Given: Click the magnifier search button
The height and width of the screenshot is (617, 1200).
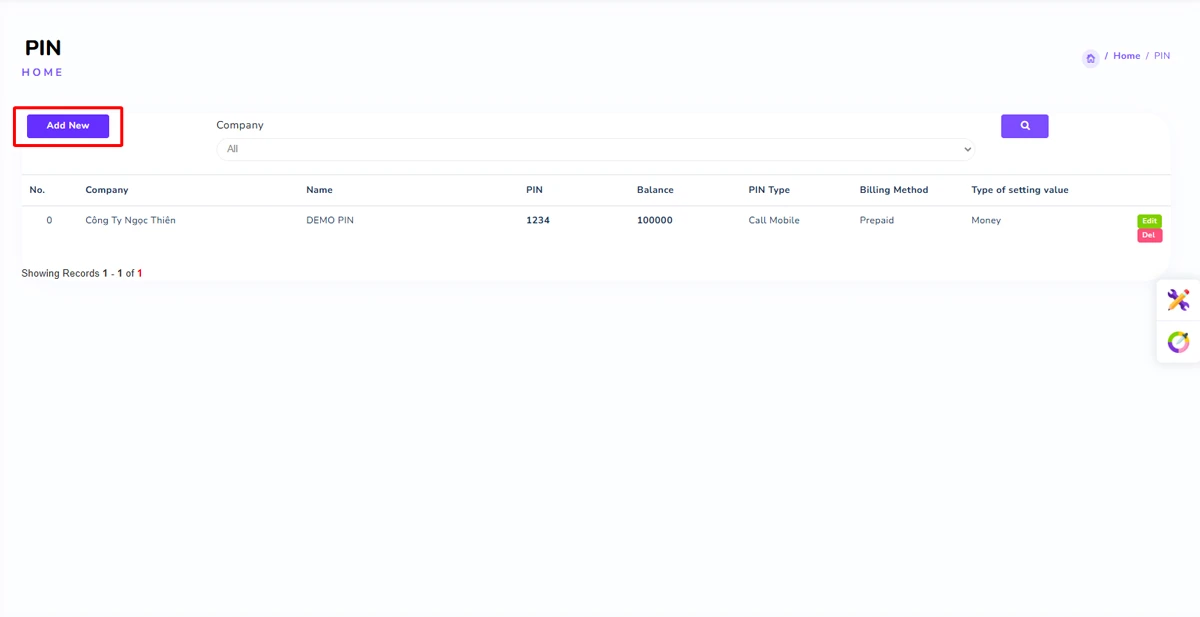Looking at the screenshot, I should (1024, 126).
